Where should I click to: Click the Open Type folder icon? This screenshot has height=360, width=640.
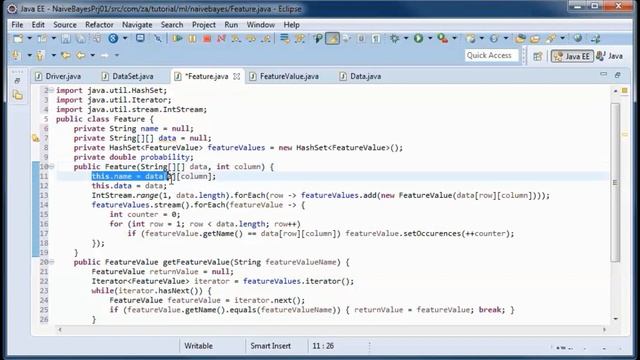pos(520,39)
